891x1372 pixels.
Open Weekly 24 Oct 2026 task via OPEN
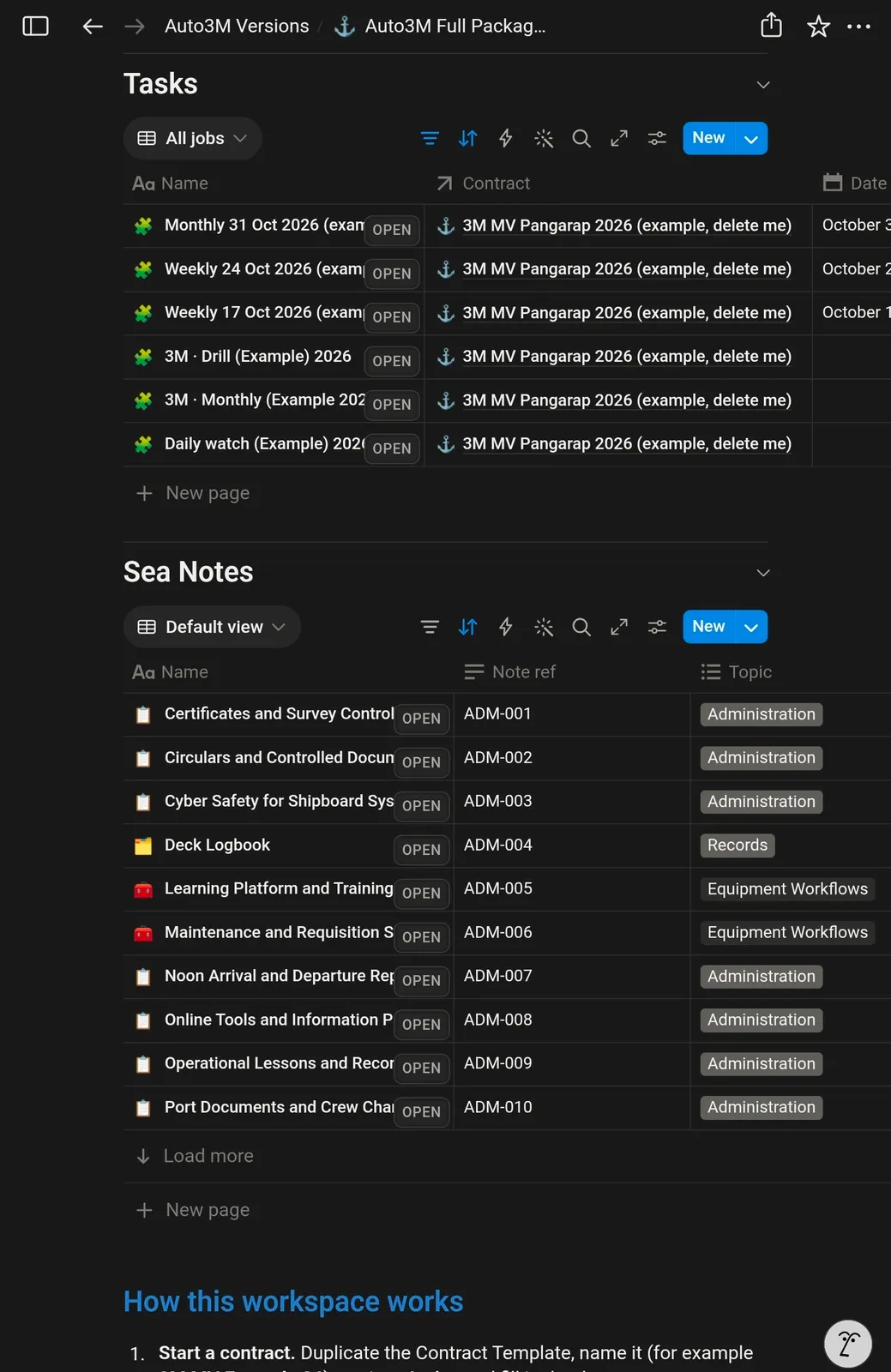tap(392, 274)
